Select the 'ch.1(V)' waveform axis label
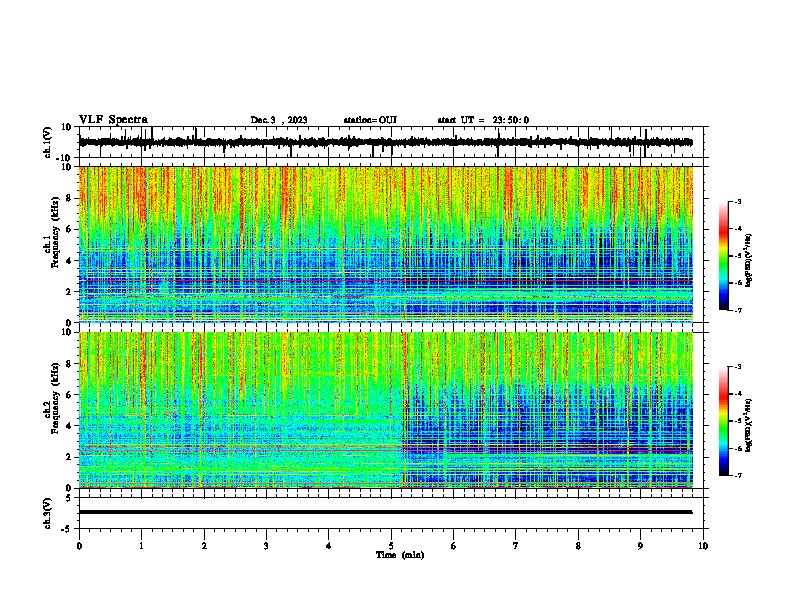This screenshot has width=792, height=612. (48, 142)
